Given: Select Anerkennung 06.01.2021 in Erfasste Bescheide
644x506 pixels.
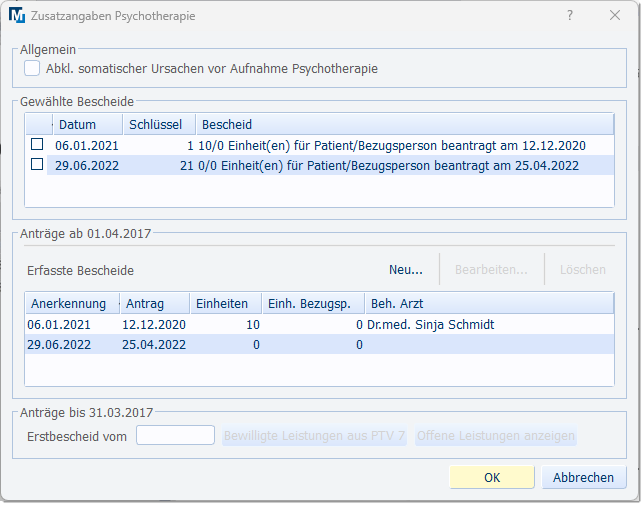Looking at the screenshot, I should pyautogui.click(x=59, y=325).
